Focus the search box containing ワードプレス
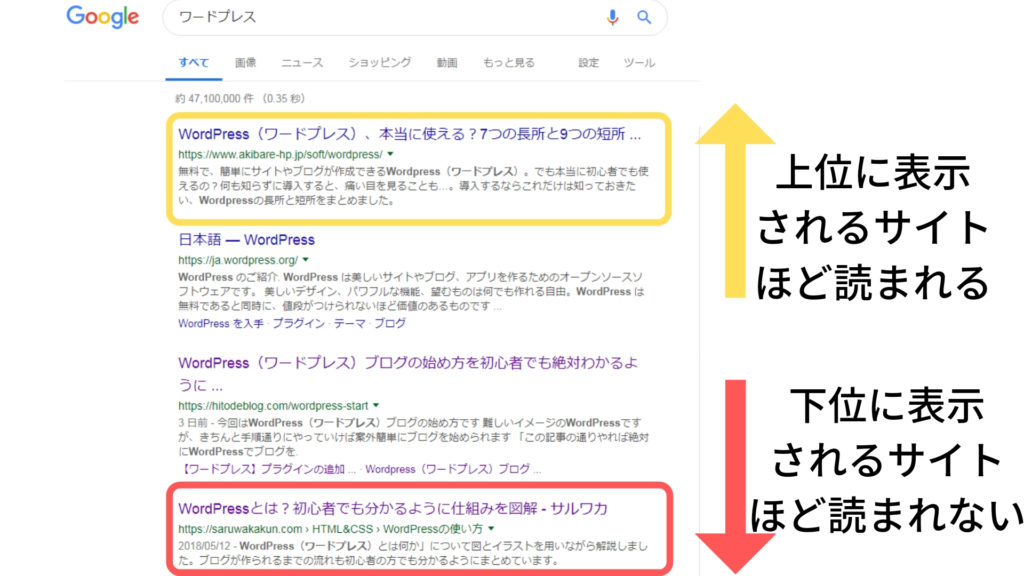Screen dimensions: 1024x576 coord(415,17)
